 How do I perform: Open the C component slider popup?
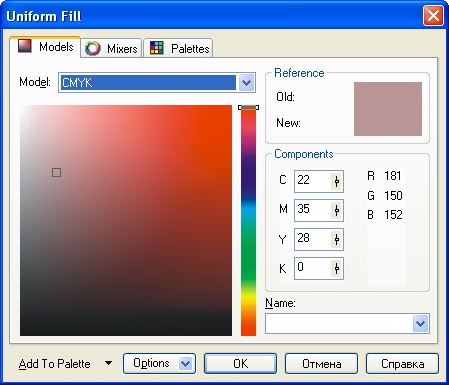pos(337,181)
